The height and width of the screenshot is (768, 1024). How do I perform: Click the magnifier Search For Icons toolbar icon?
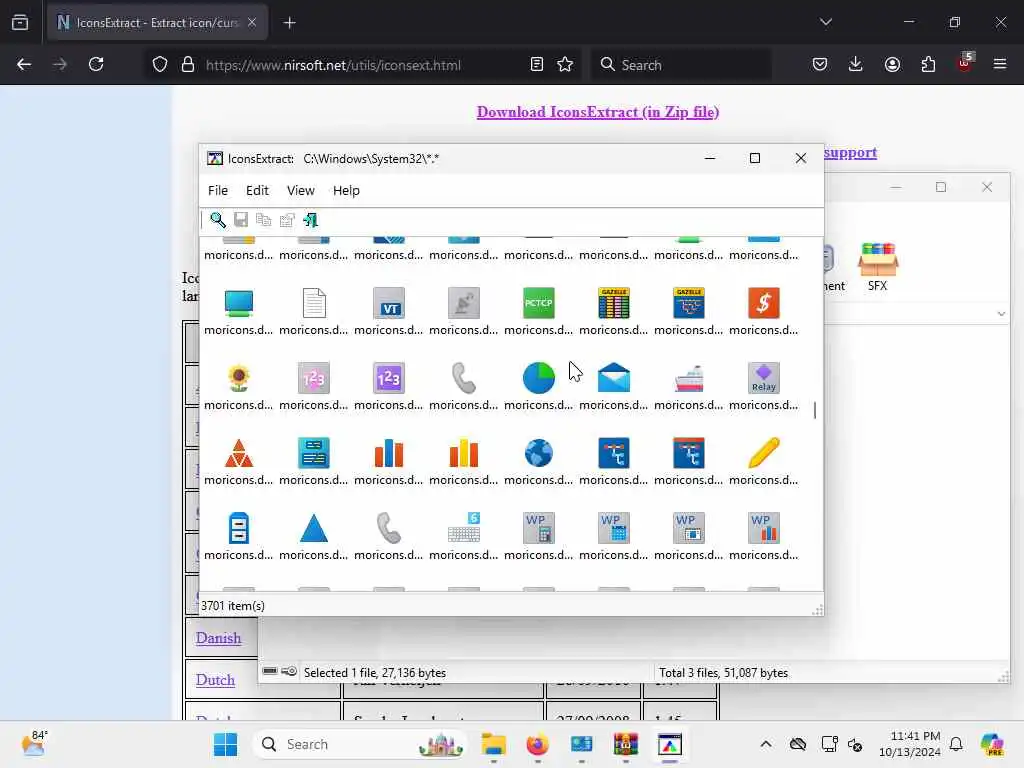pos(217,220)
